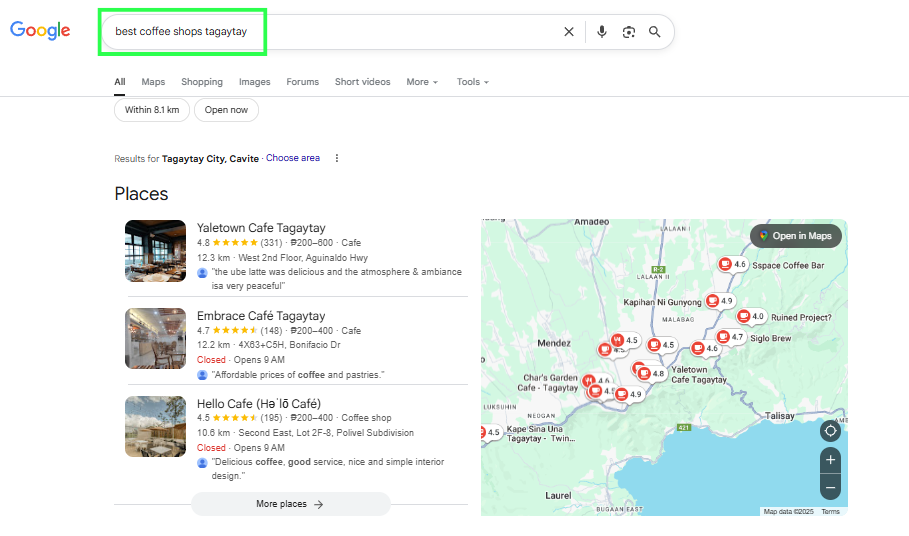Click the 4.9 pin near Char's Garden Cafe
The height and width of the screenshot is (536, 909).
coord(628,394)
